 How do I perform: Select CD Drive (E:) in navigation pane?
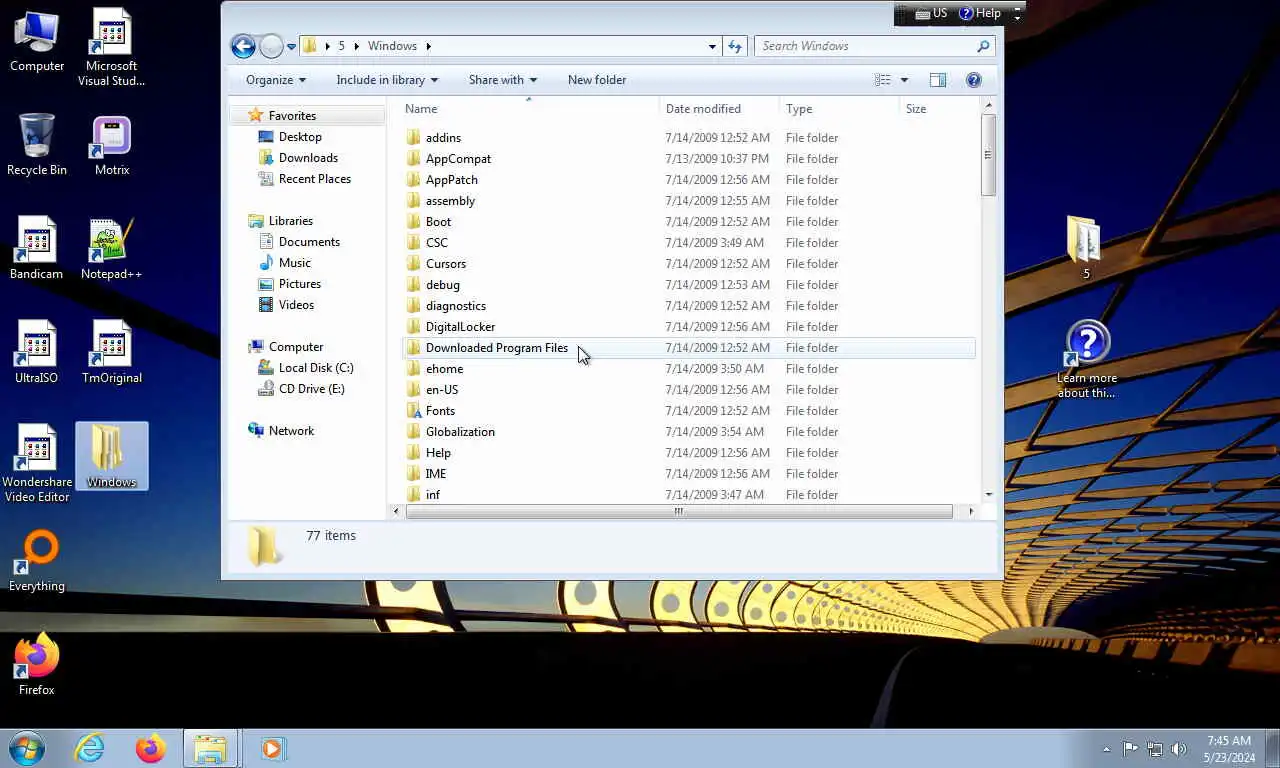[311, 389]
